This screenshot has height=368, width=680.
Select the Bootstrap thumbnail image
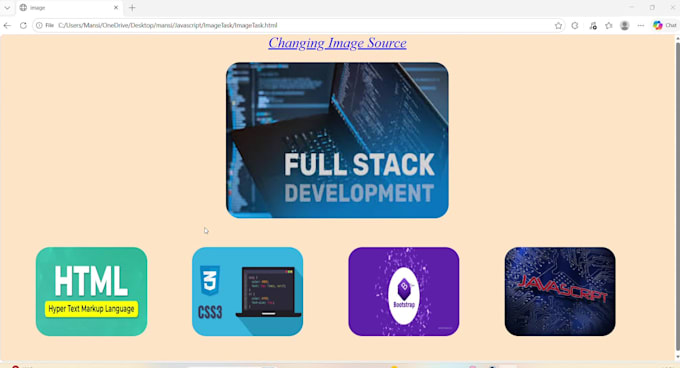[x=404, y=291]
